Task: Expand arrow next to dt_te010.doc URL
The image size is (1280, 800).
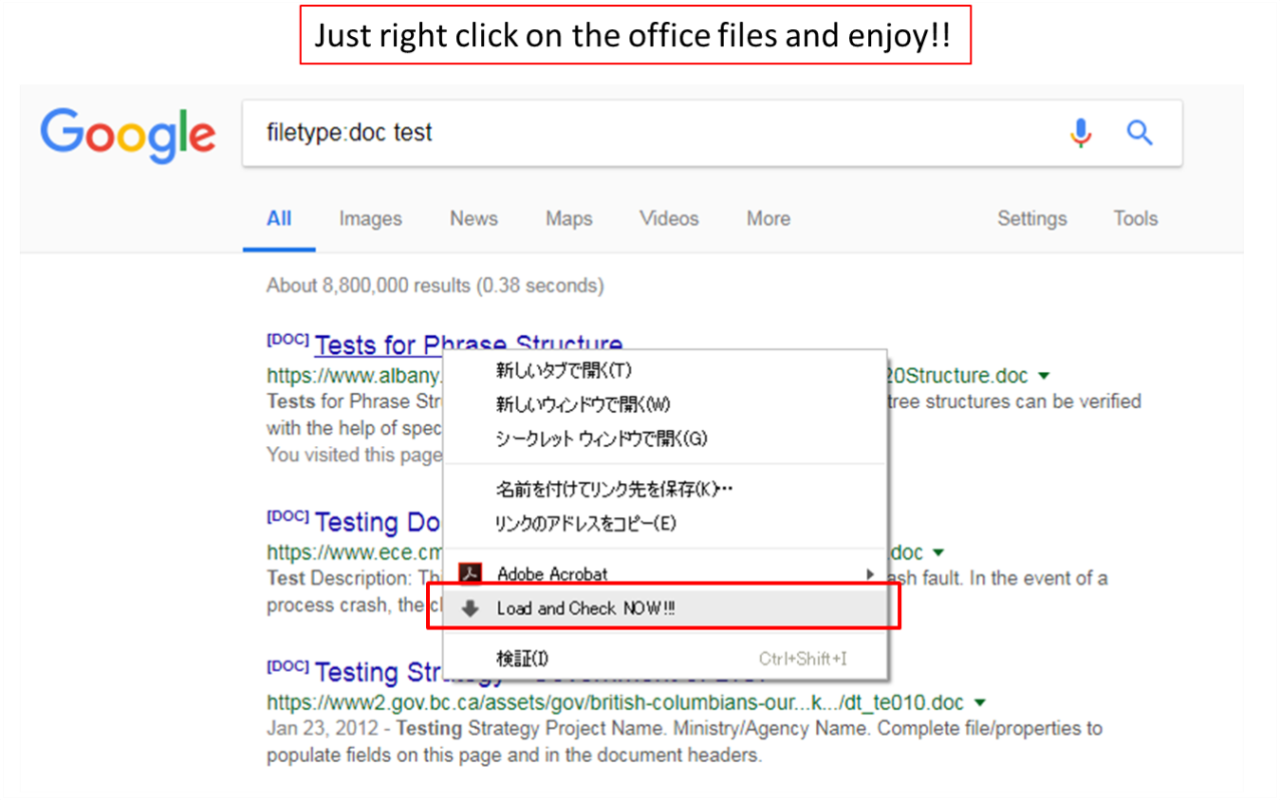Action: click(x=980, y=703)
